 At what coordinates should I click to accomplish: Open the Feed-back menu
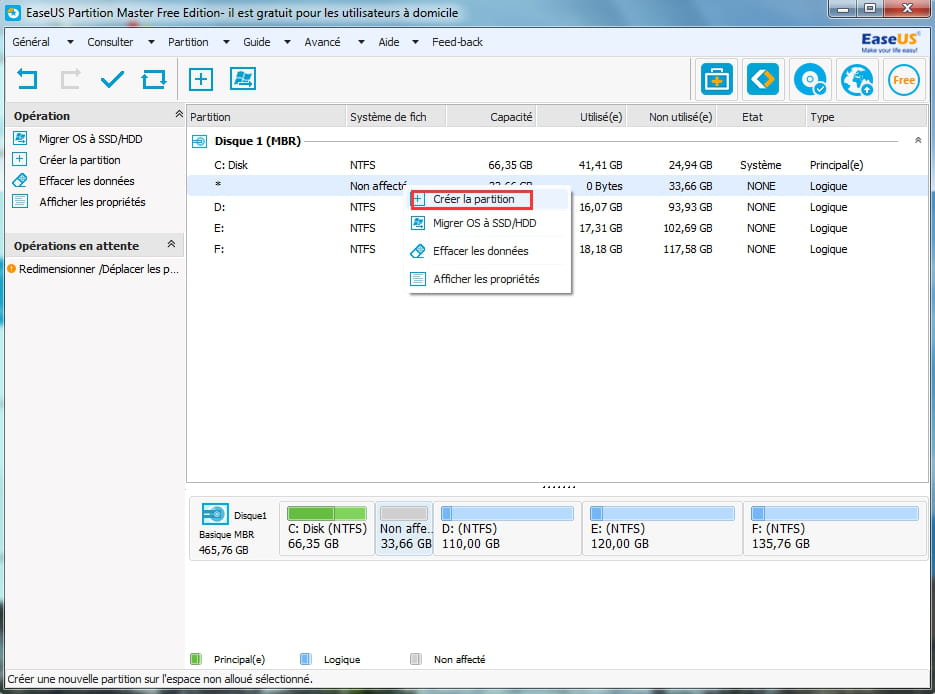(x=457, y=42)
